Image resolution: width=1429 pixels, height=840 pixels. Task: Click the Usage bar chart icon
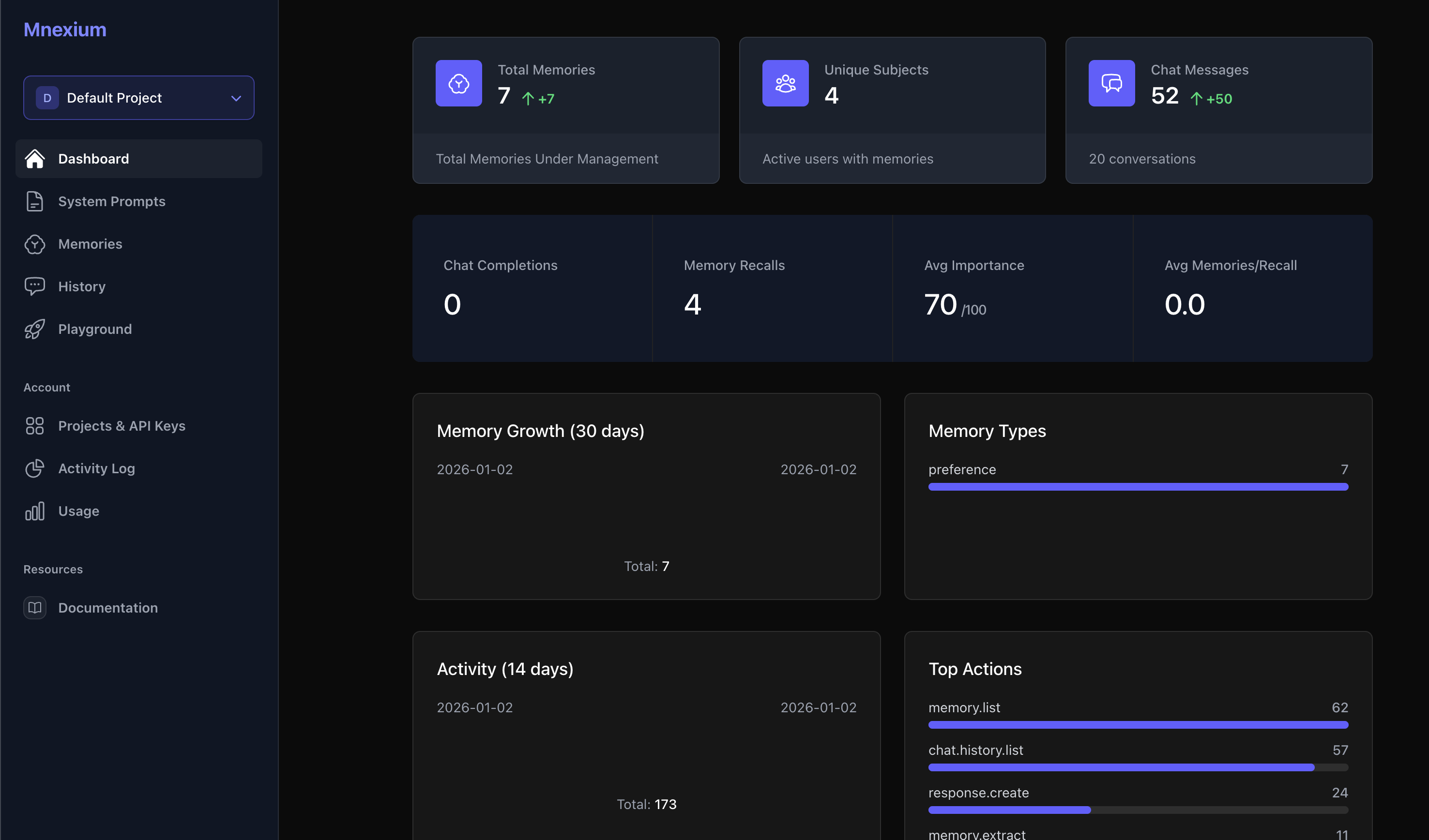click(35, 510)
